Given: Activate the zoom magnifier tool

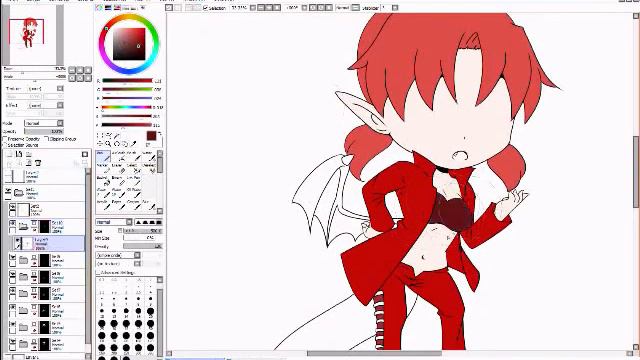Looking at the screenshot, I should 109,144.
